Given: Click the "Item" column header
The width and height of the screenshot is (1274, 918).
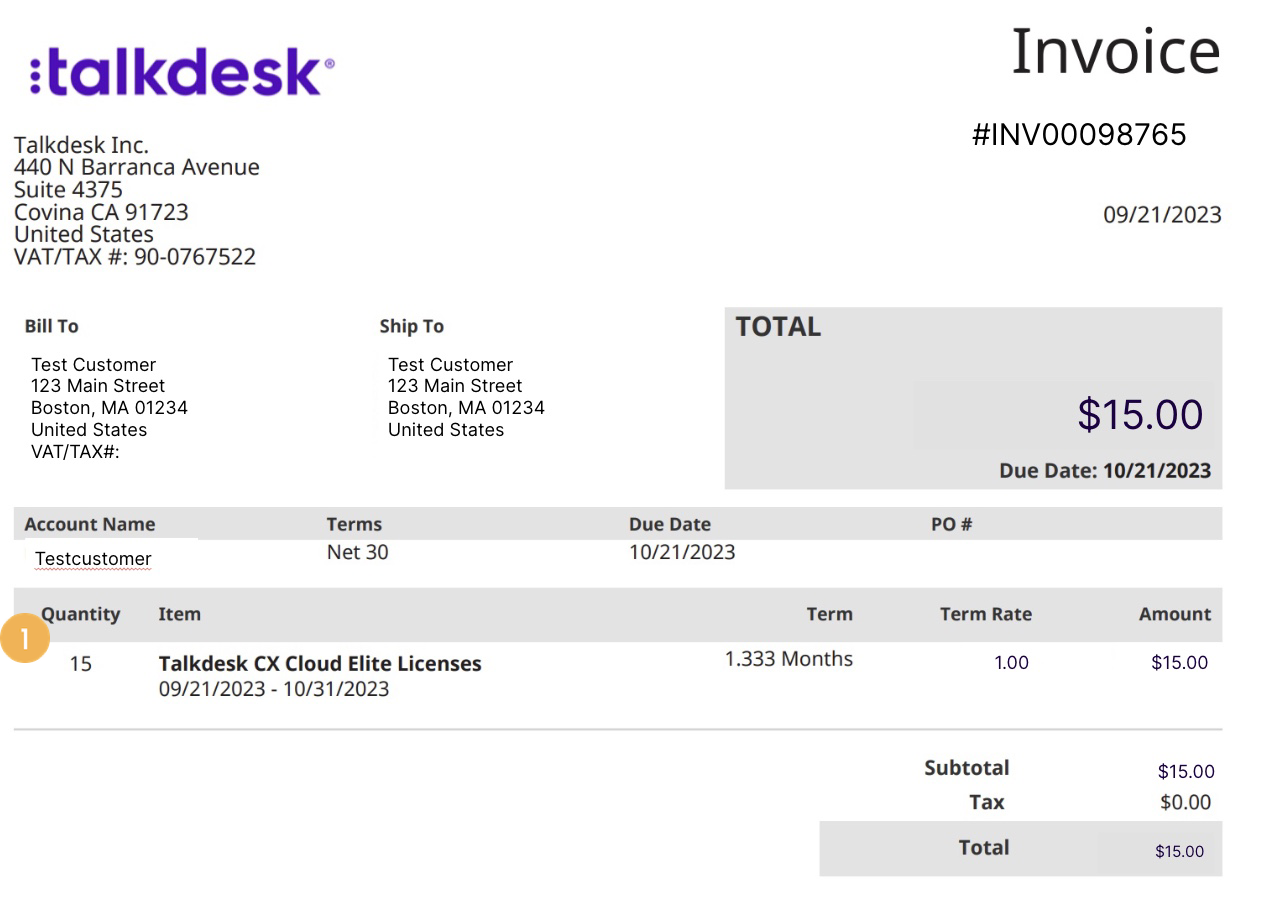Looking at the screenshot, I should click(x=179, y=614).
